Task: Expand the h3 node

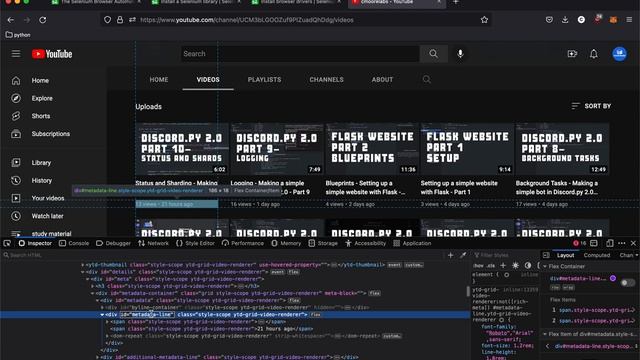Action: click(93, 286)
